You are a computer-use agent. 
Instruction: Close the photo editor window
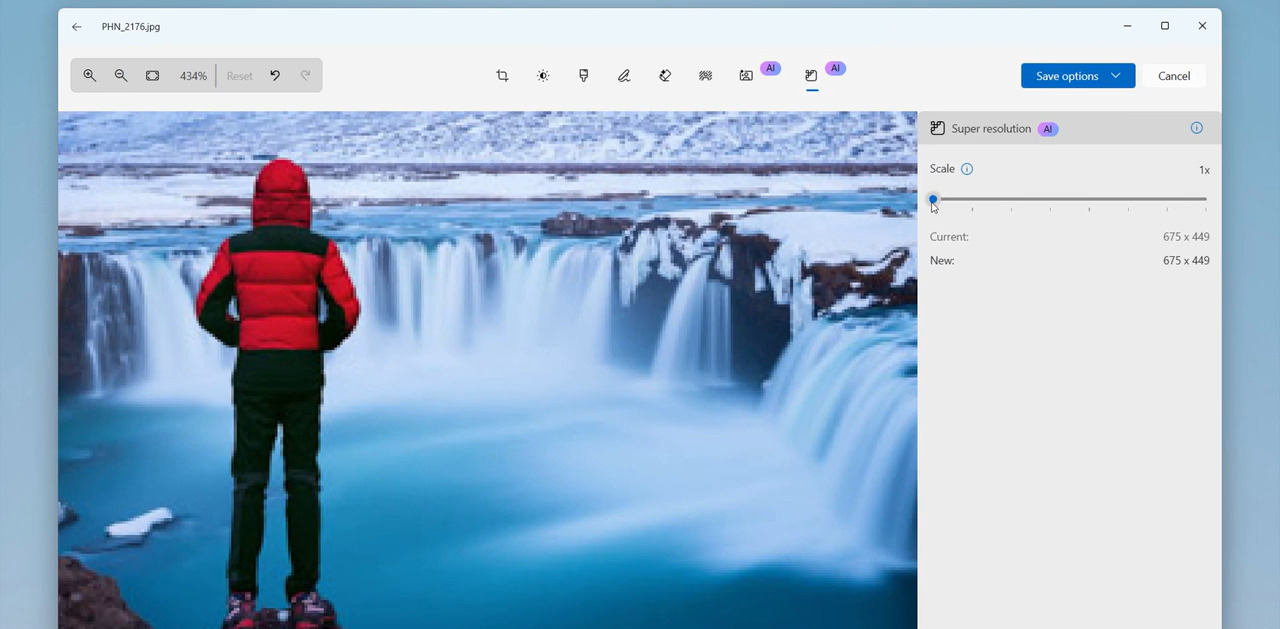click(1202, 27)
